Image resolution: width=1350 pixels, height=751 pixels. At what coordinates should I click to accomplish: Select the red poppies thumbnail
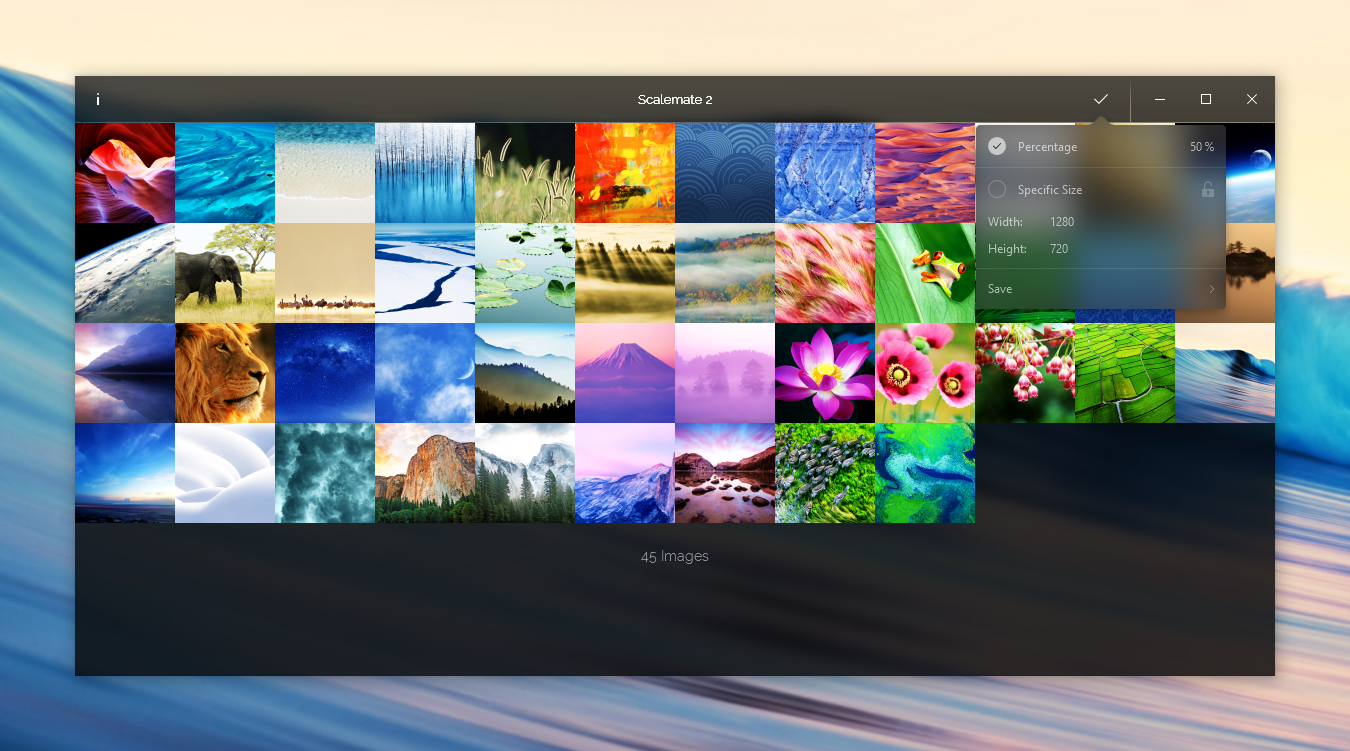point(925,373)
